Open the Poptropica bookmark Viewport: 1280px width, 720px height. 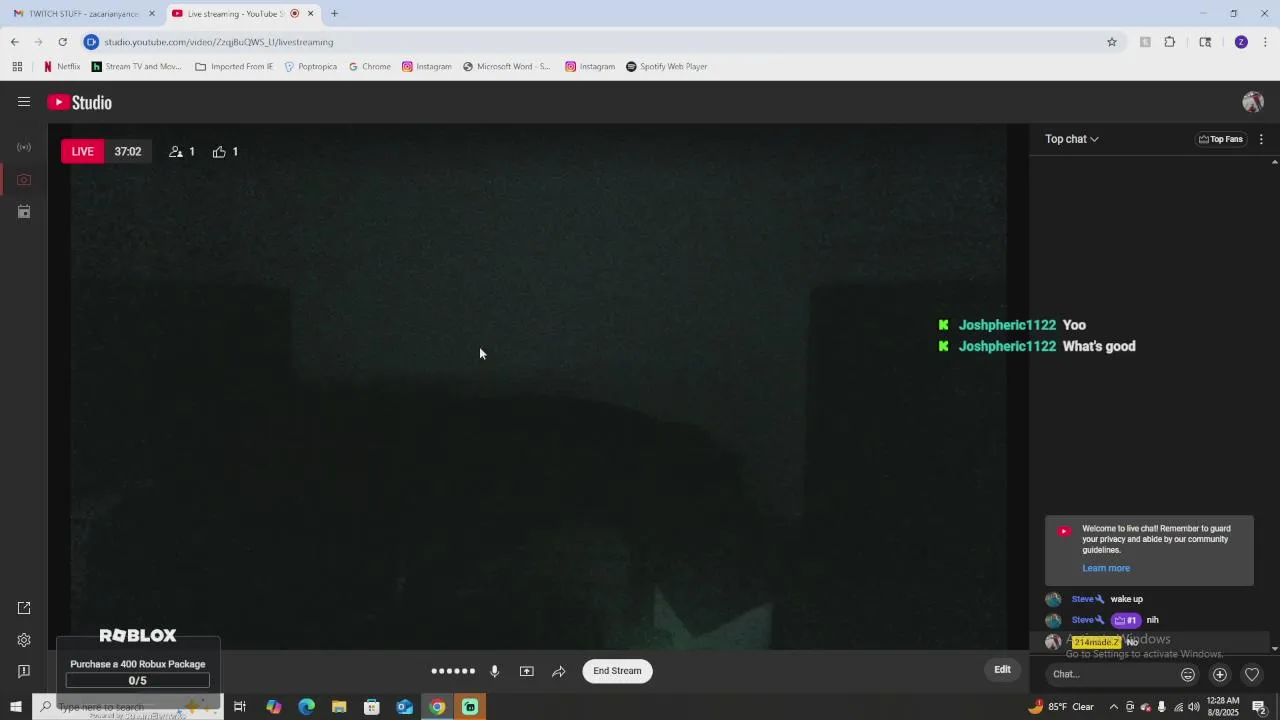click(311, 67)
